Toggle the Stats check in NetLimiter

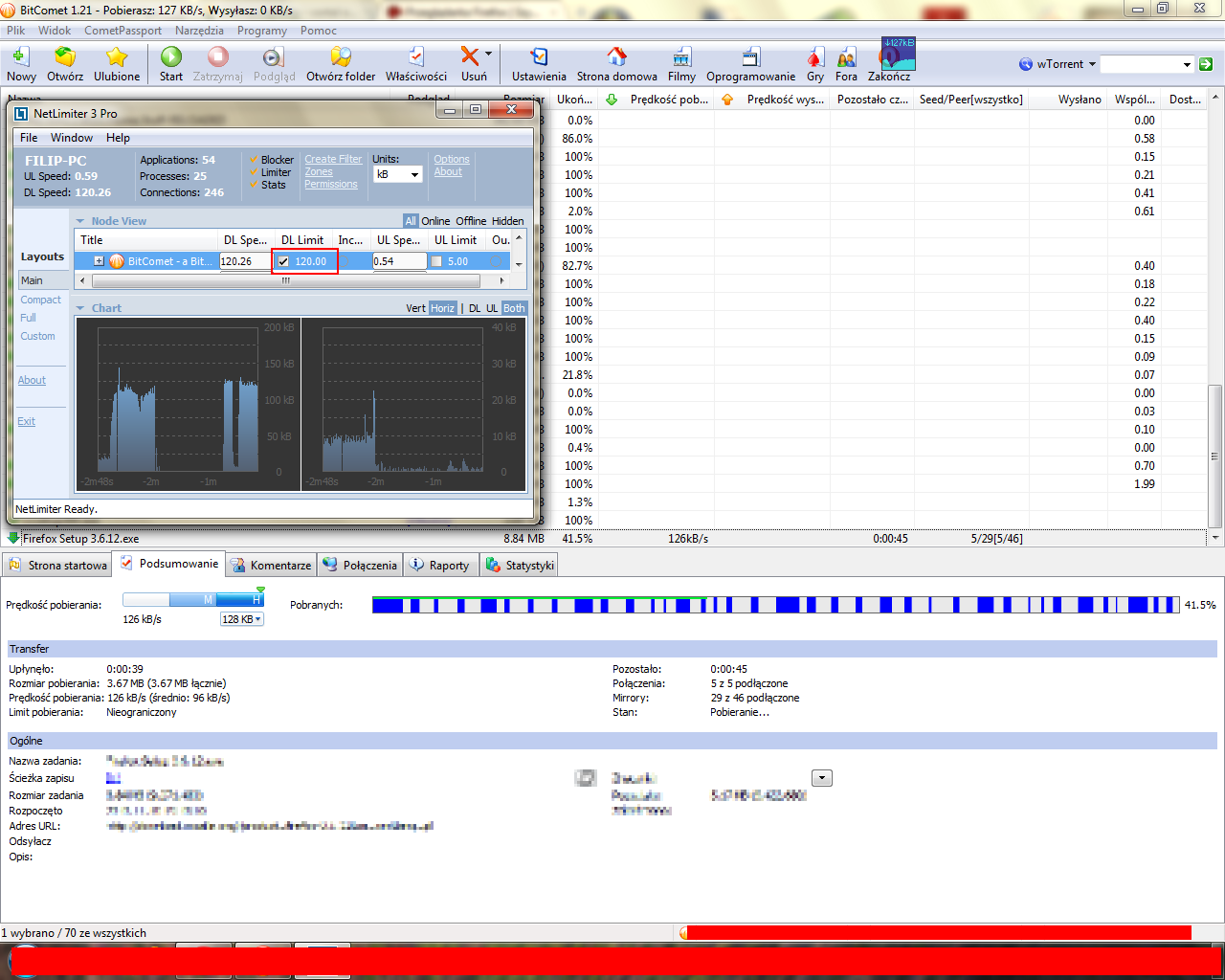(x=254, y=185)
